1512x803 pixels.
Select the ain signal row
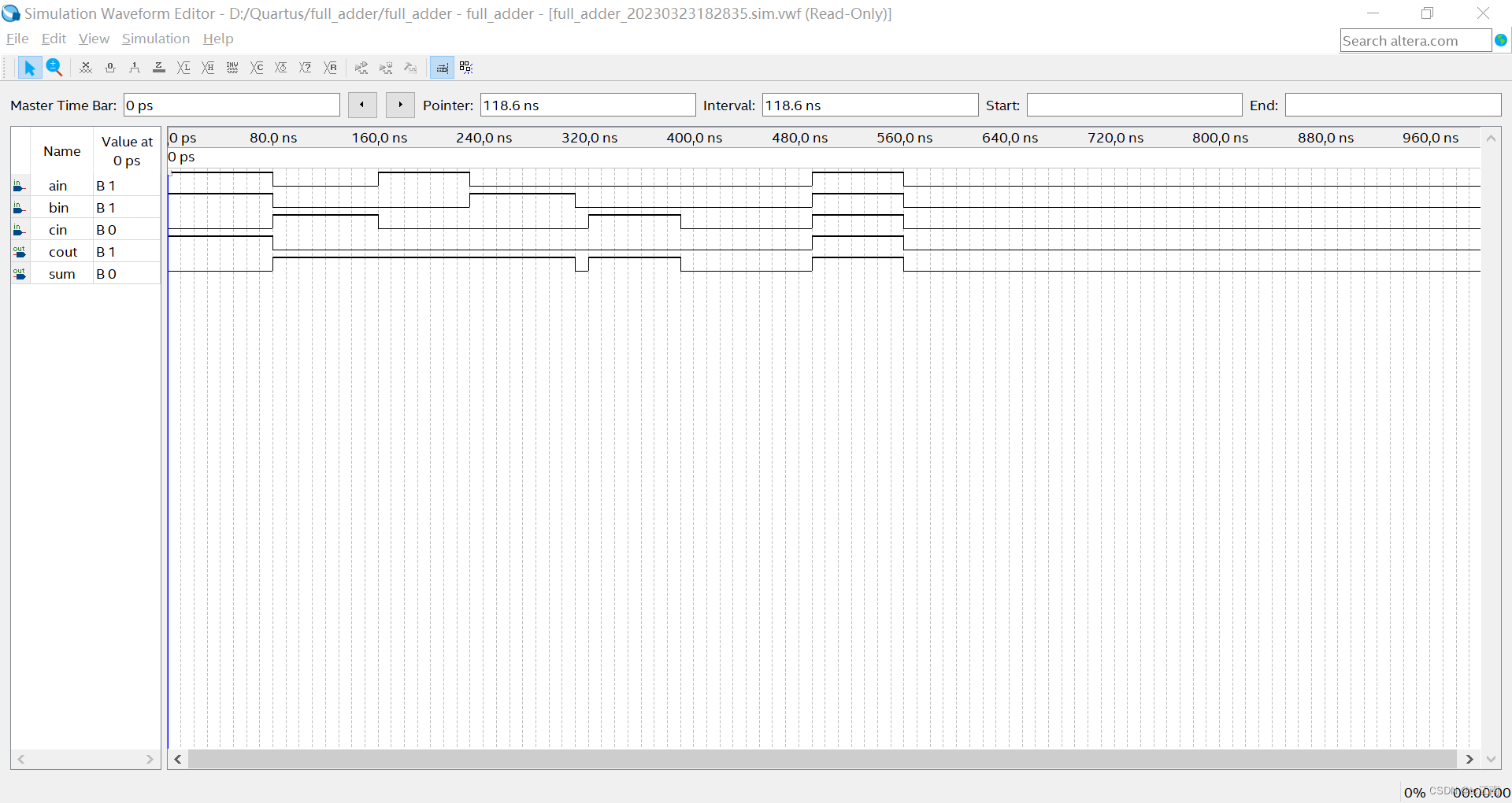[86, 186]
